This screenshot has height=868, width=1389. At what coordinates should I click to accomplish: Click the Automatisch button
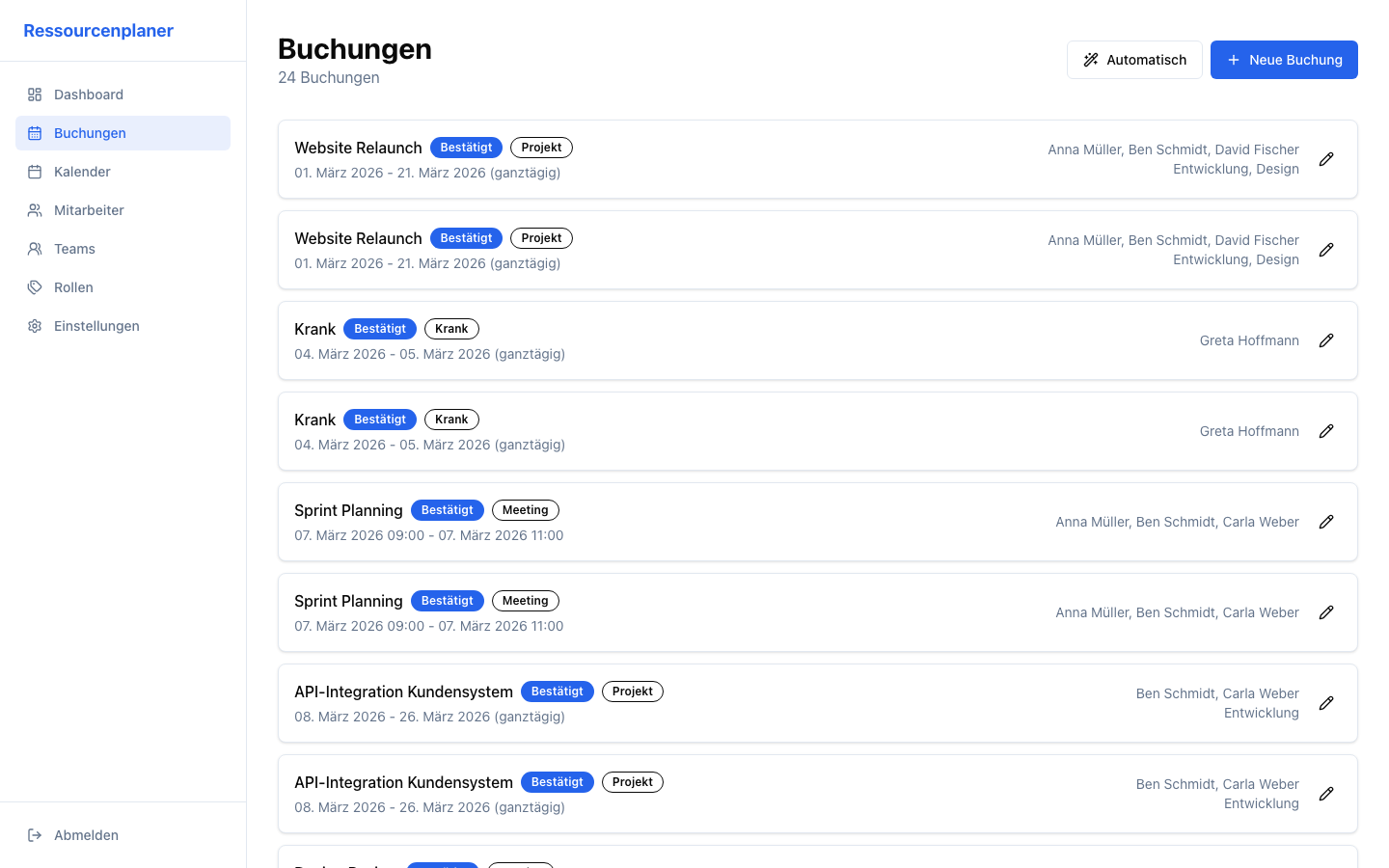[1134, 60]
